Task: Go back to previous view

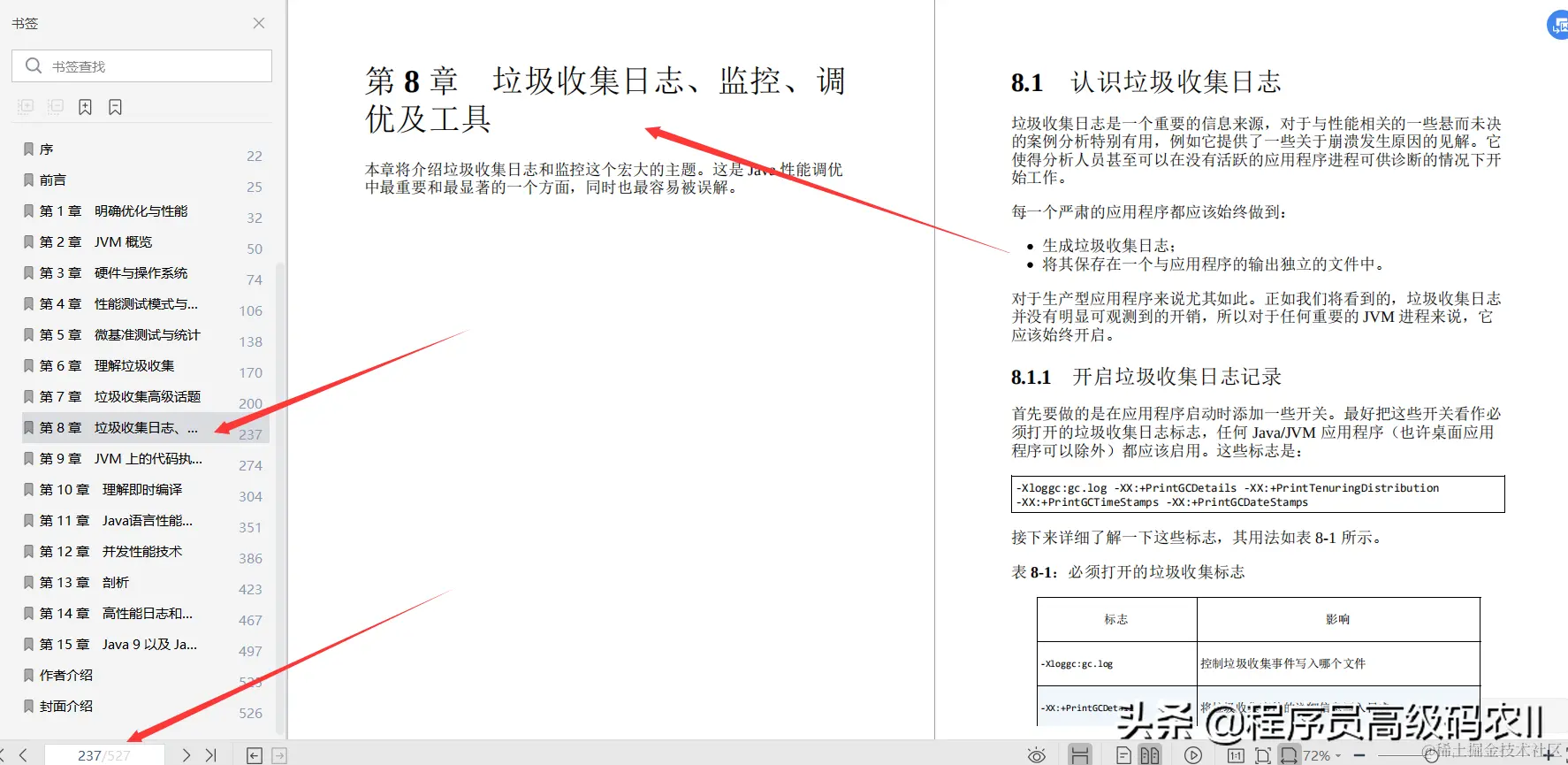Action: tap(254, 755)
